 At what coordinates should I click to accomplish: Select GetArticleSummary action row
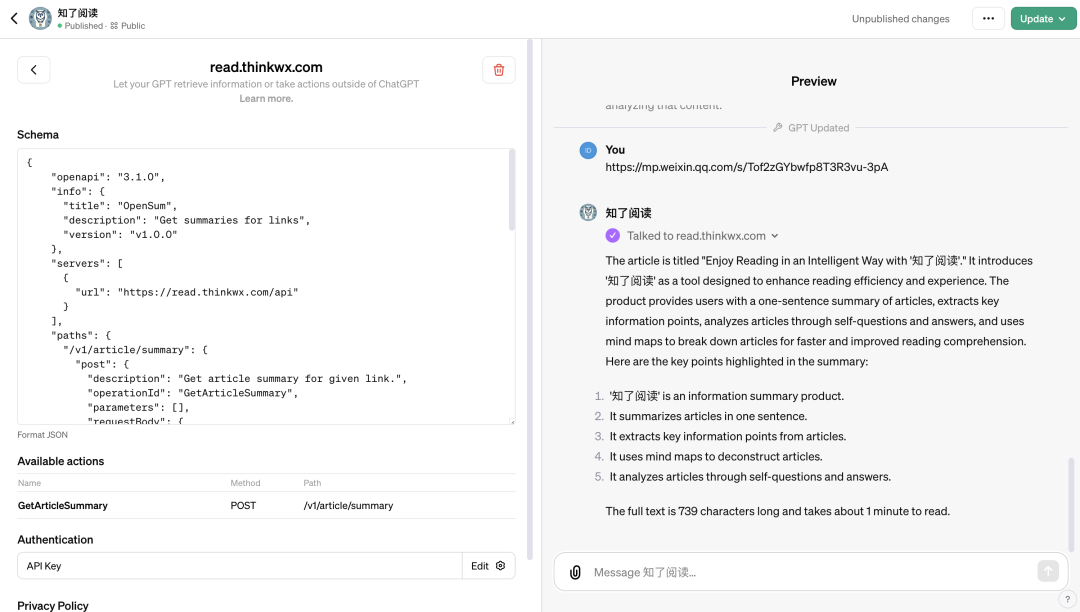[x=266, y=505]
